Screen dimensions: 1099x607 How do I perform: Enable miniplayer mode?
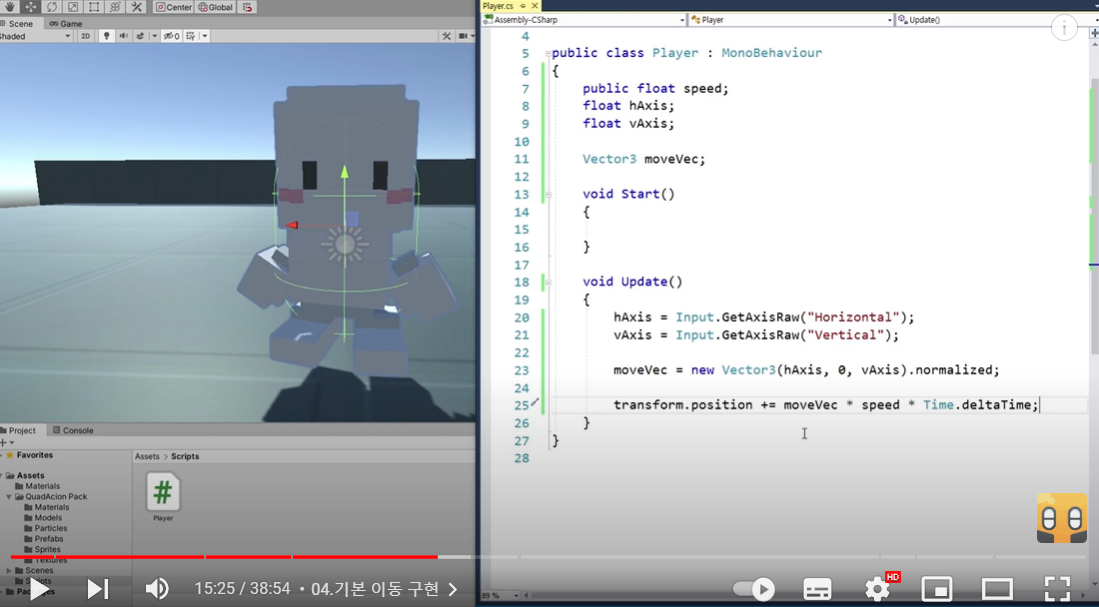coord(937,589)
